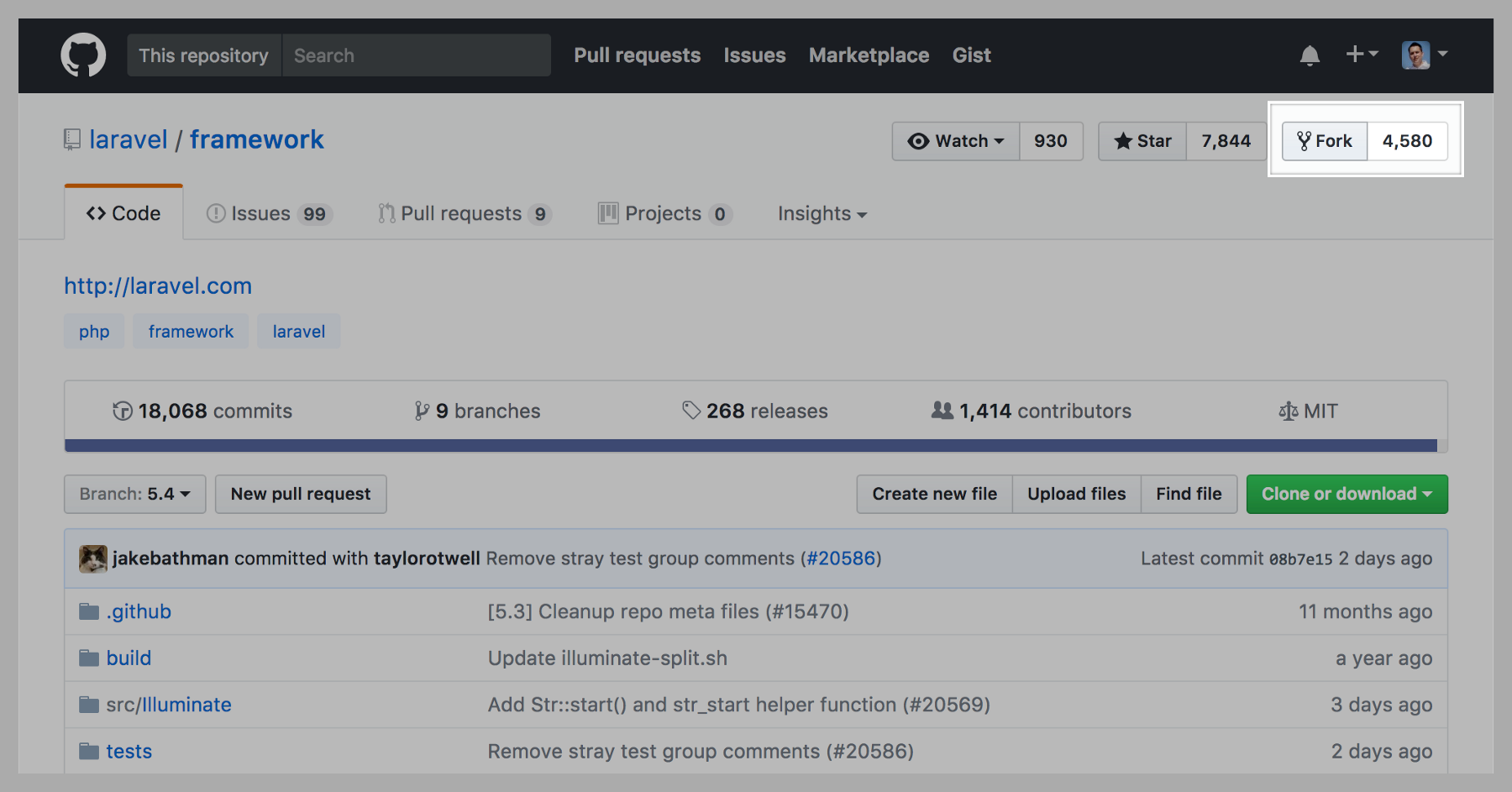
Task: Open 1,414 contributors
Action: point(1032,411)
